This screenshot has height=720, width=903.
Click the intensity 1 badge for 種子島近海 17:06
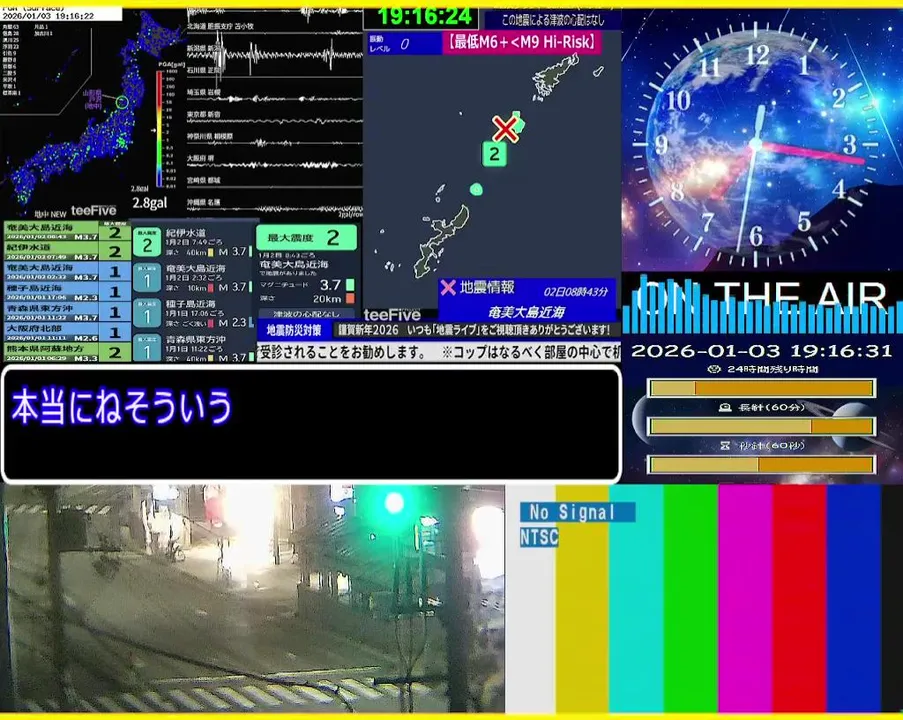[147, 314]
